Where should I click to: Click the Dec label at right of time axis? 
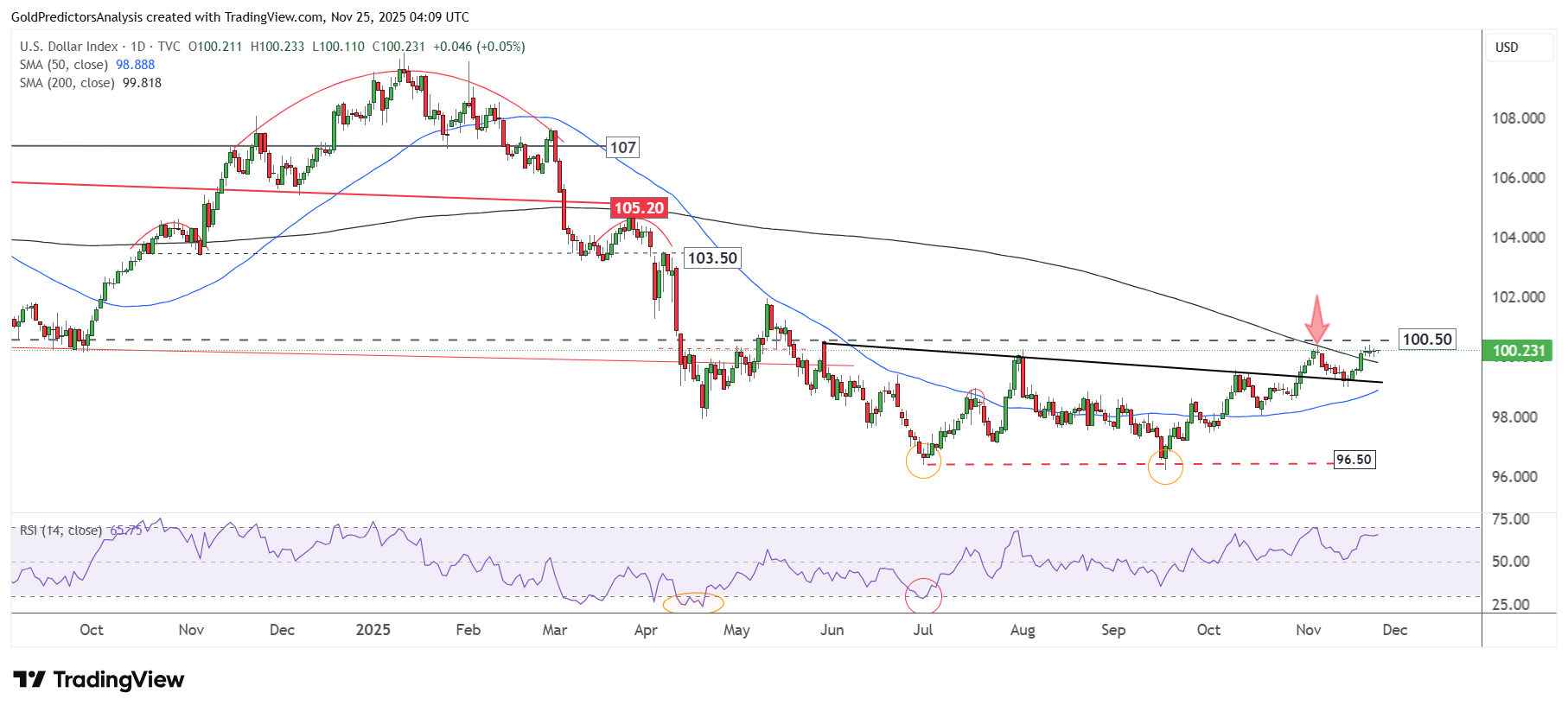(x=1394, y=630)
